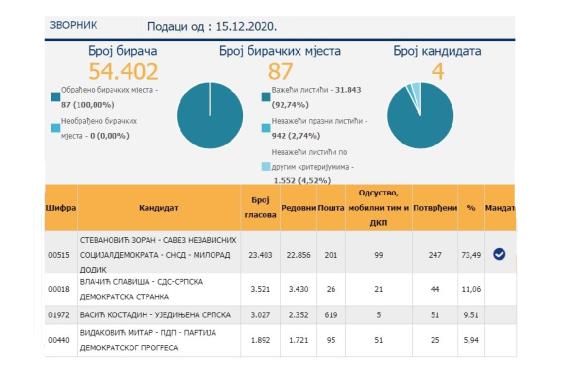Select candidate Видаковић Митар - ПДП row
This screenshot has height=380, width=580.
tap(280, 340)
